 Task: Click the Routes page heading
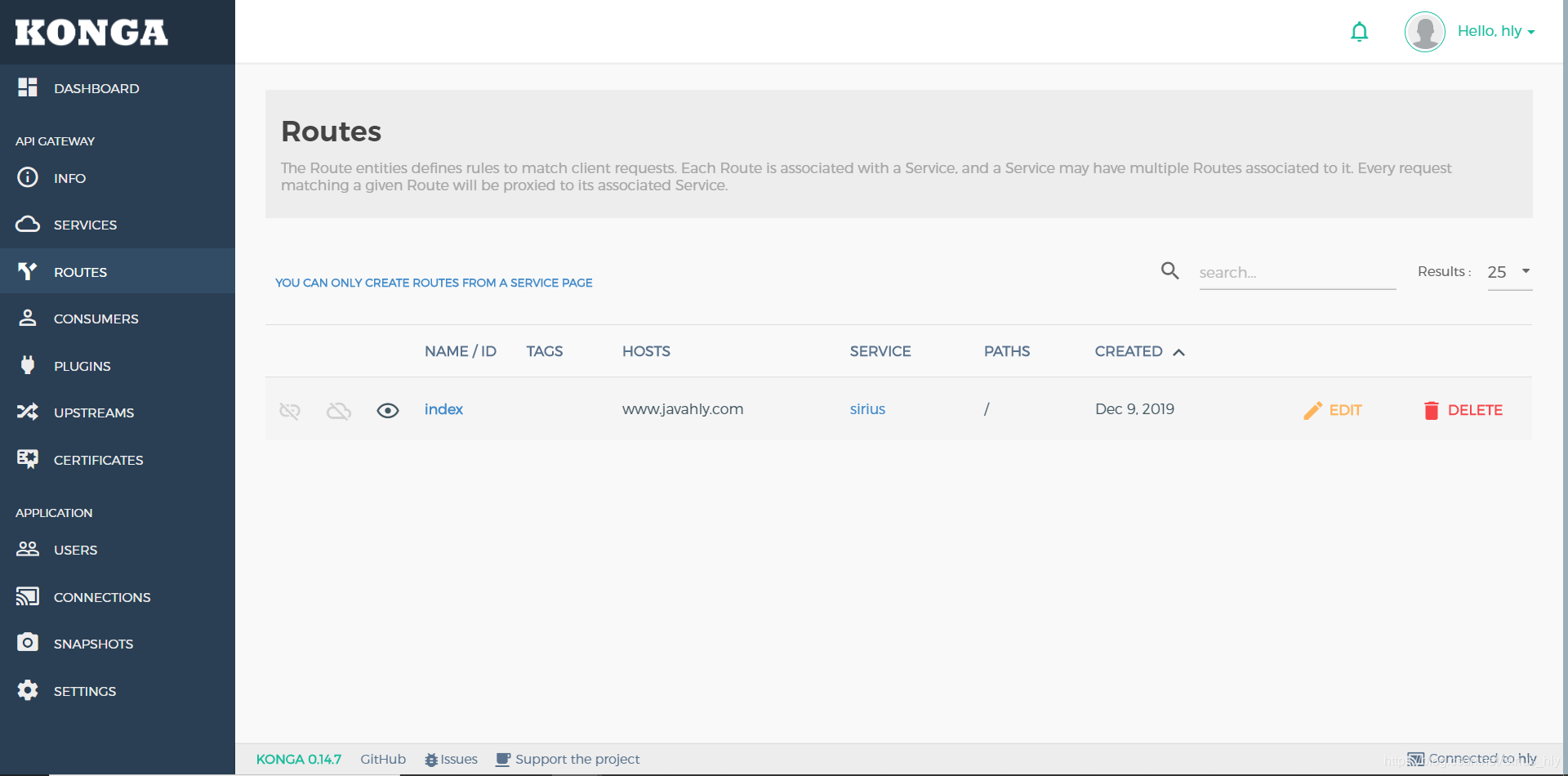click(x=331, y=132)
